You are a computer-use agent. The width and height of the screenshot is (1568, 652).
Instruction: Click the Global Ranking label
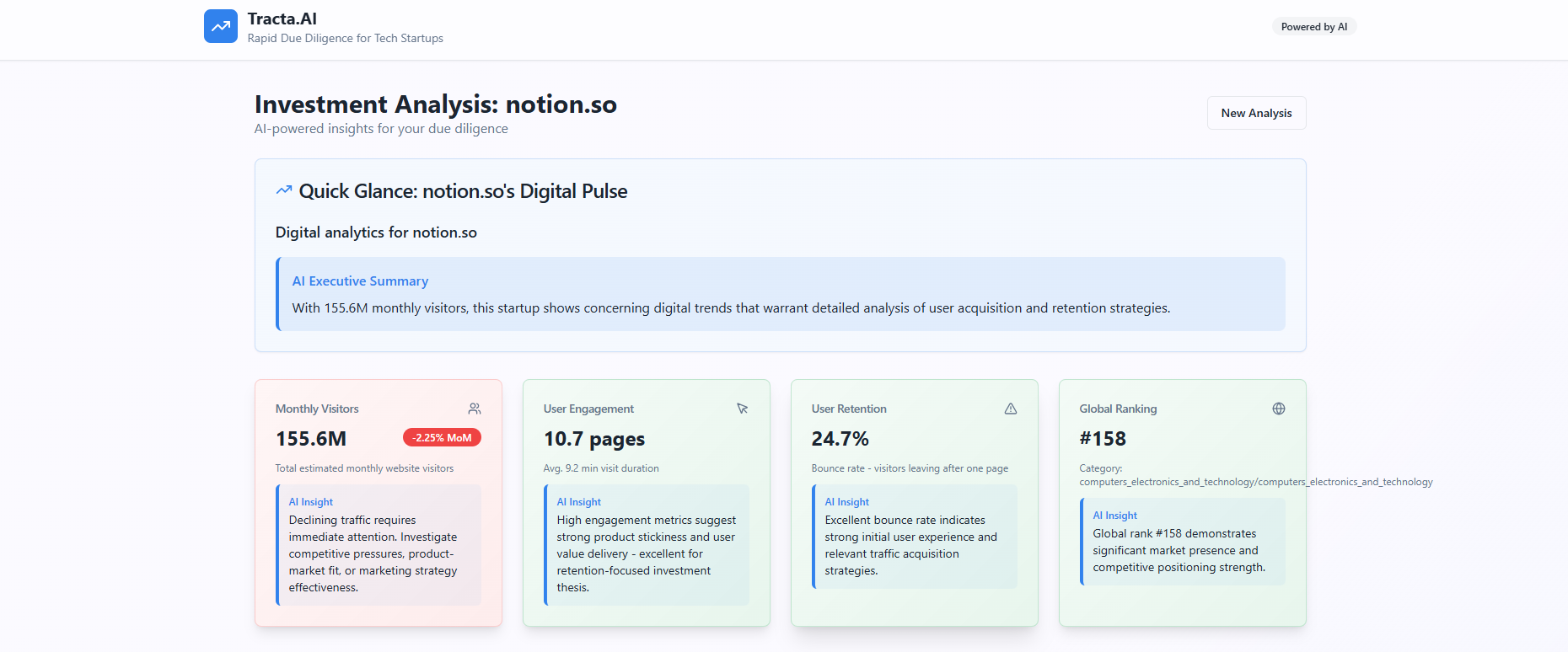1118,409
